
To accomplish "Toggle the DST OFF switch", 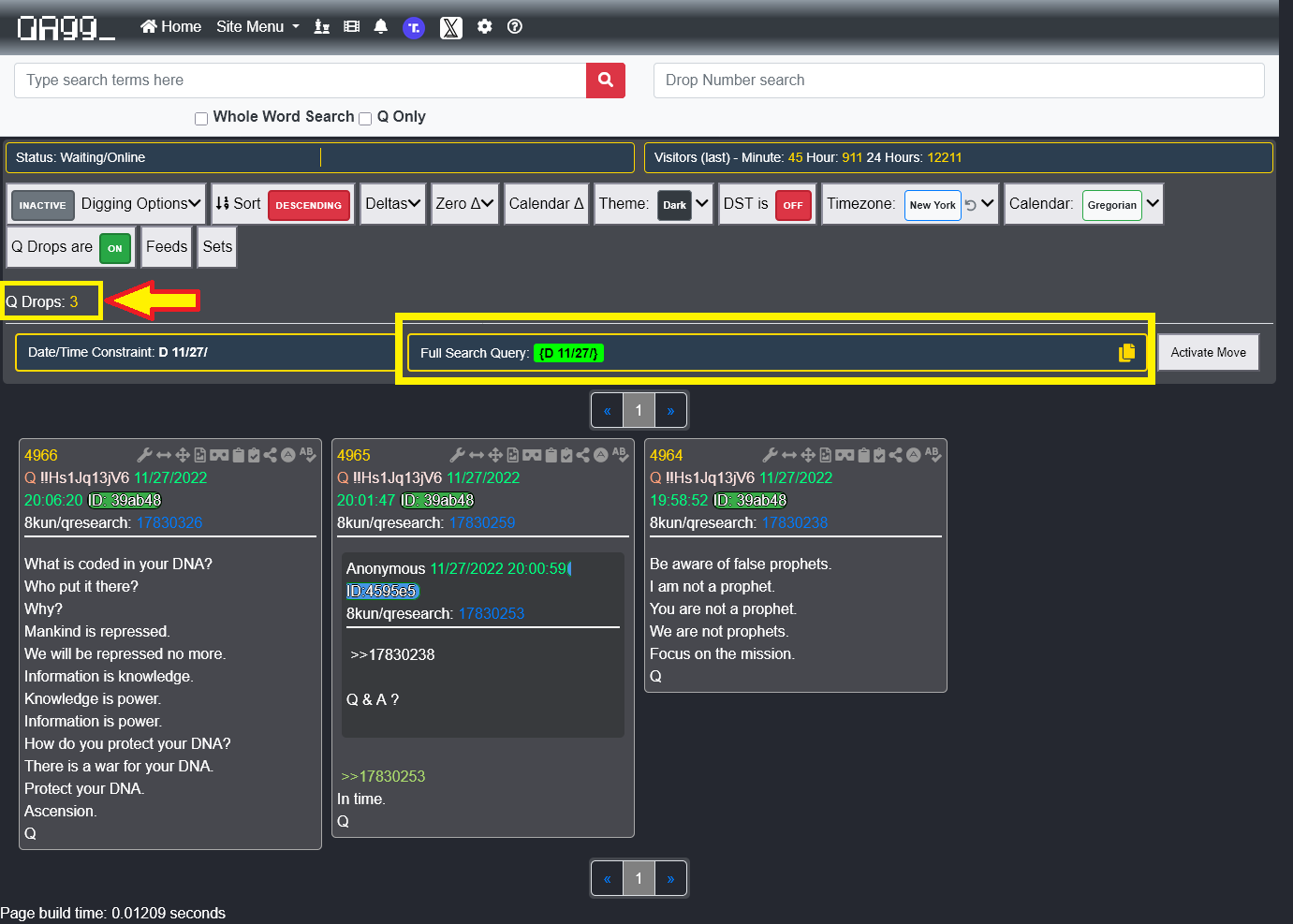I will (792, 205).
